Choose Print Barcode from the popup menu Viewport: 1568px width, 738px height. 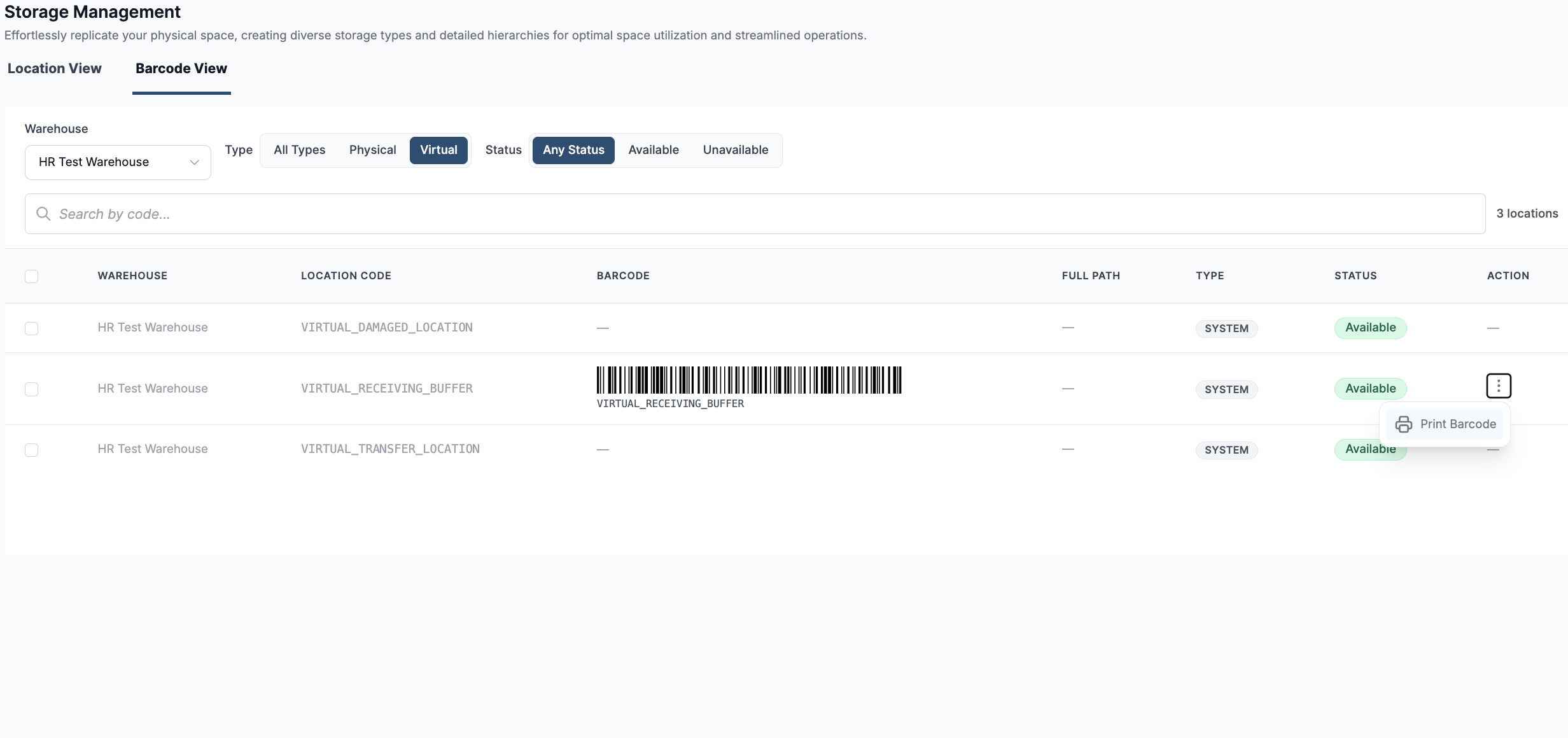[x=1445, y=424]
